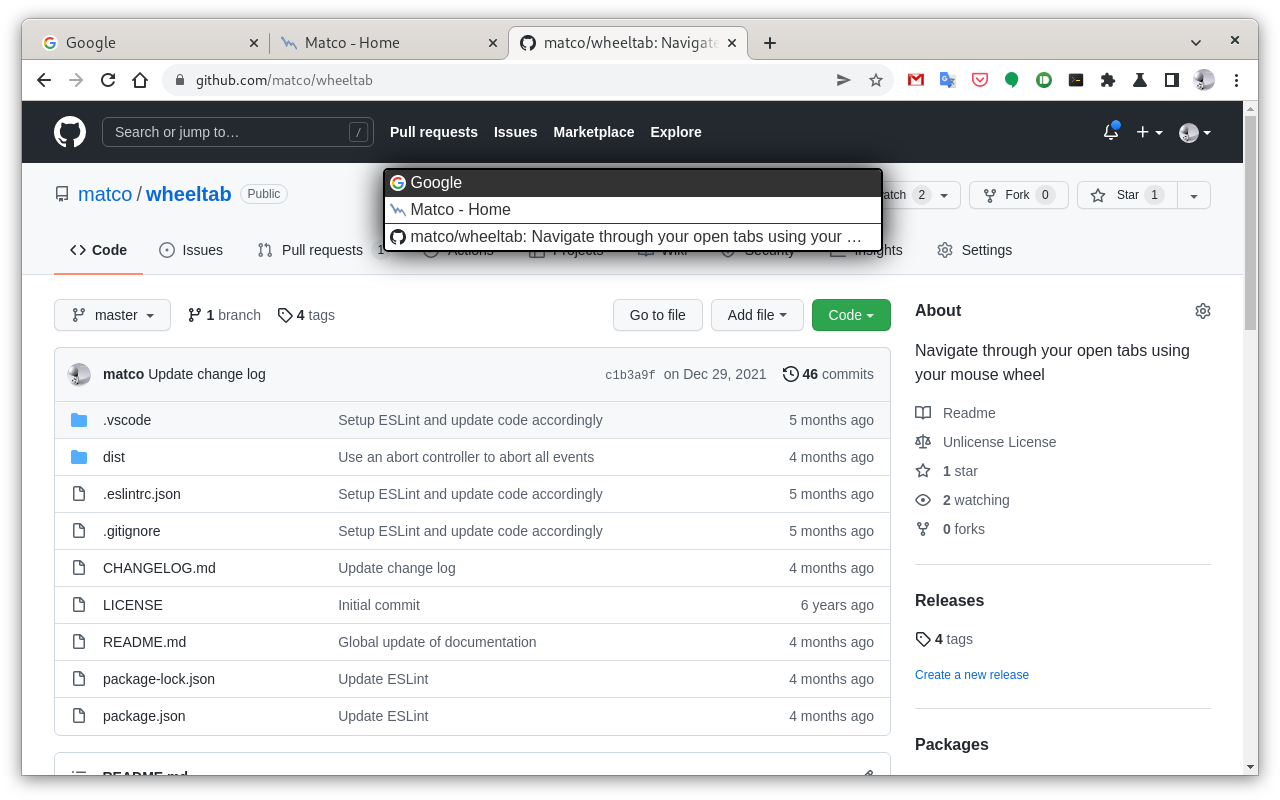View site information via the padlock icon
Screen dimensions: 1280x800
(180, 80)
